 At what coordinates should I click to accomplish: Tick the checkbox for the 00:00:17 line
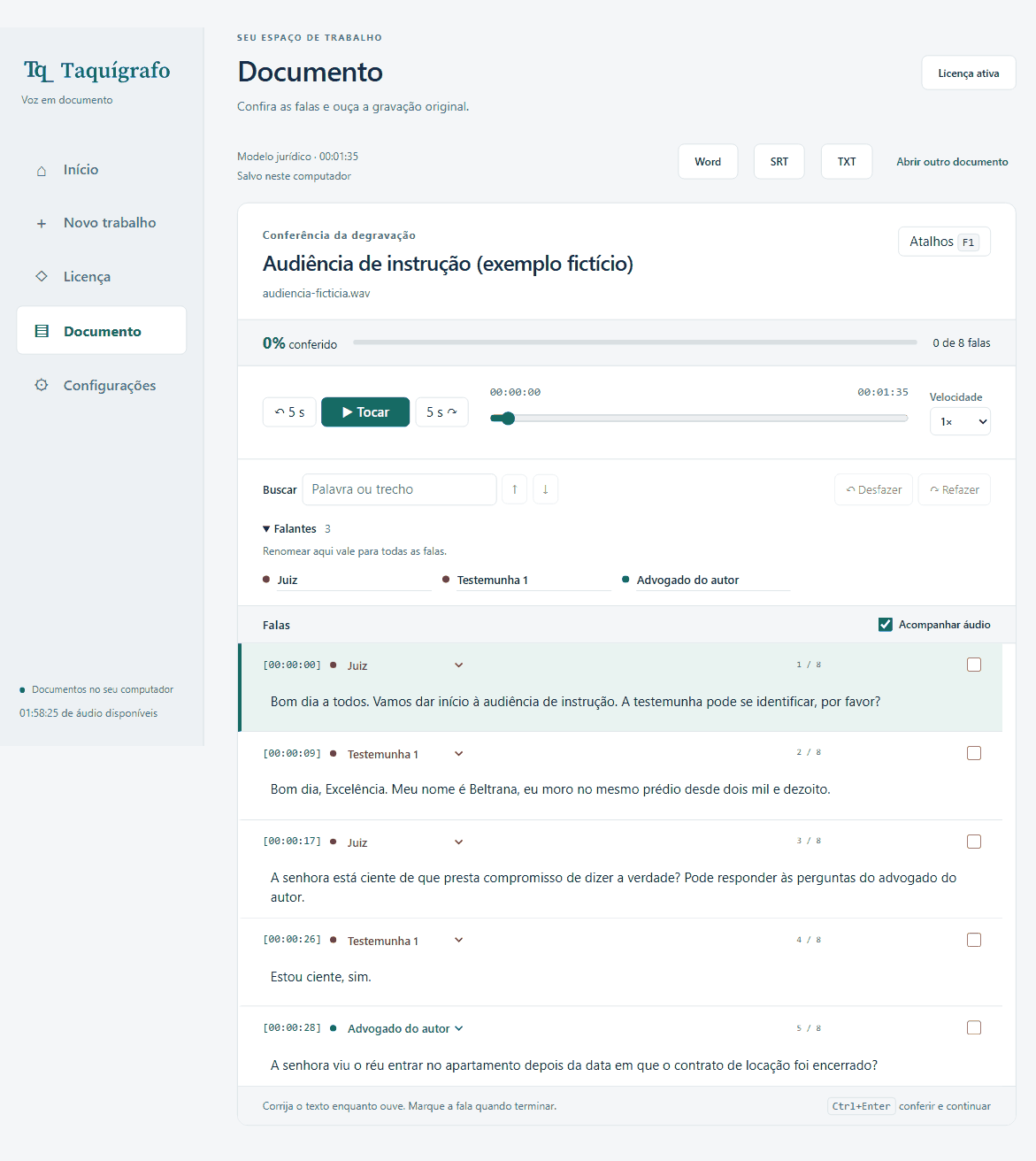[x=974, y=842]
